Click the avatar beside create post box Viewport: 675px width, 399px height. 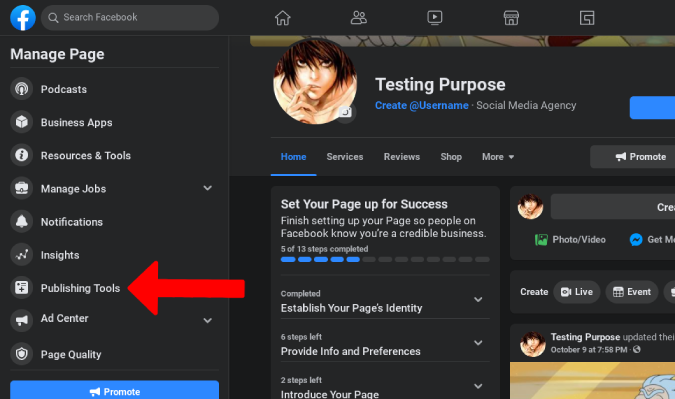point(530,207)
